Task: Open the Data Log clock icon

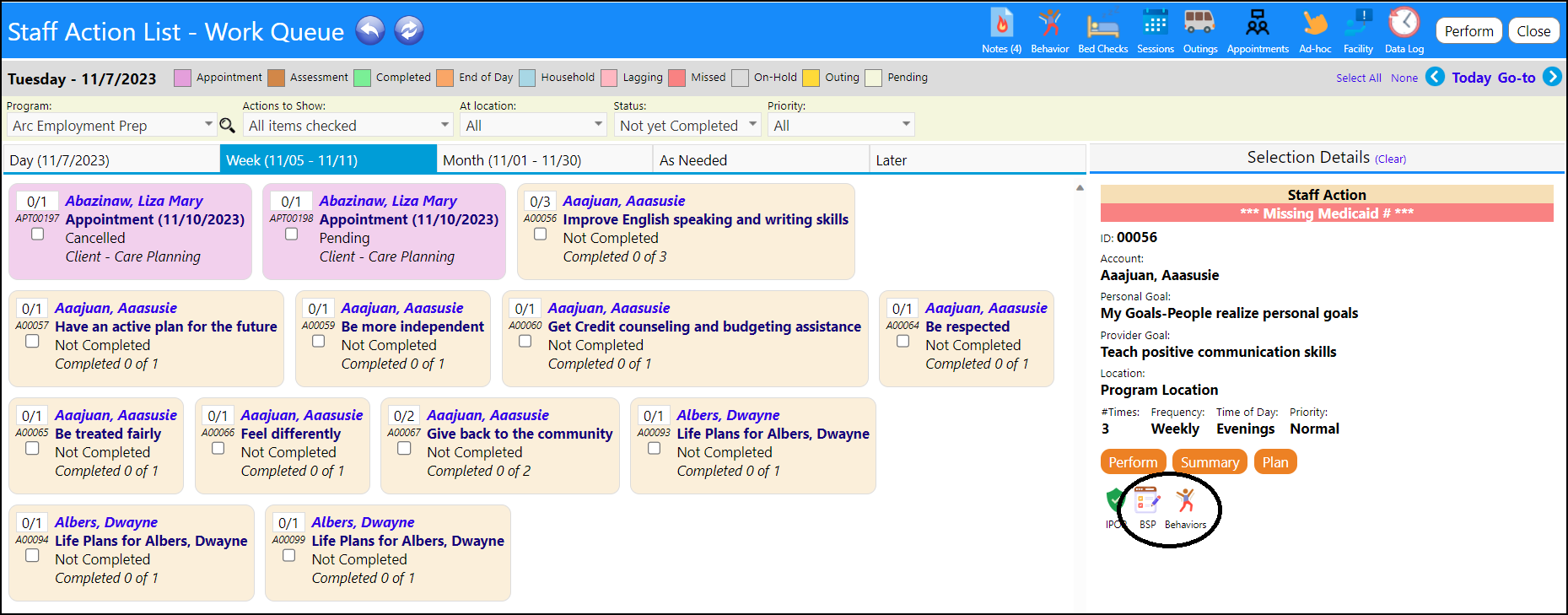Action: click(x=1404, y=31)
